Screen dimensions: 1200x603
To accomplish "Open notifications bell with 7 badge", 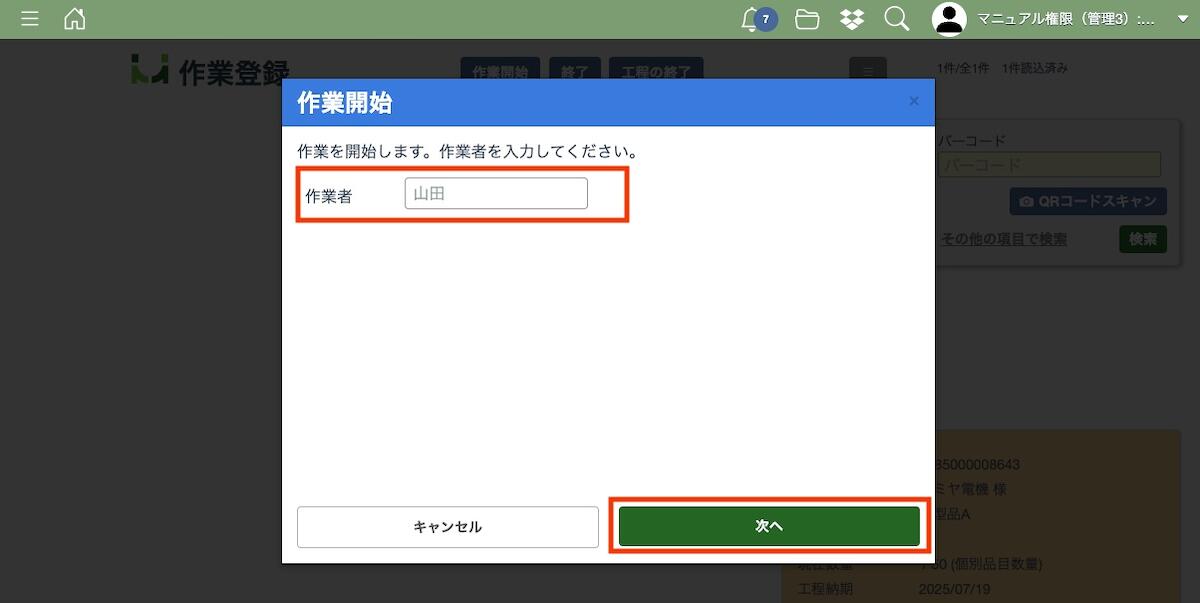I will point(752,19).
